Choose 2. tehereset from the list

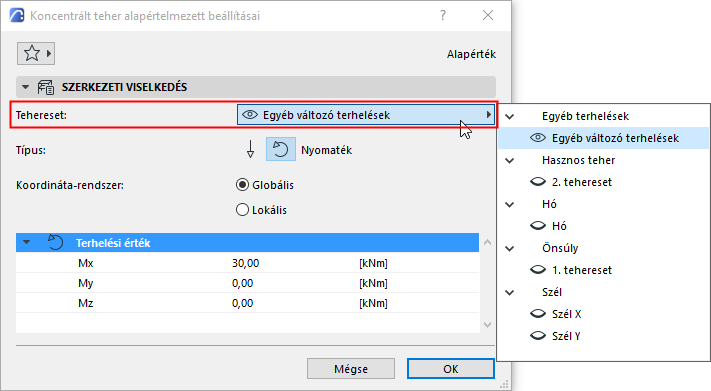[582, 182]
